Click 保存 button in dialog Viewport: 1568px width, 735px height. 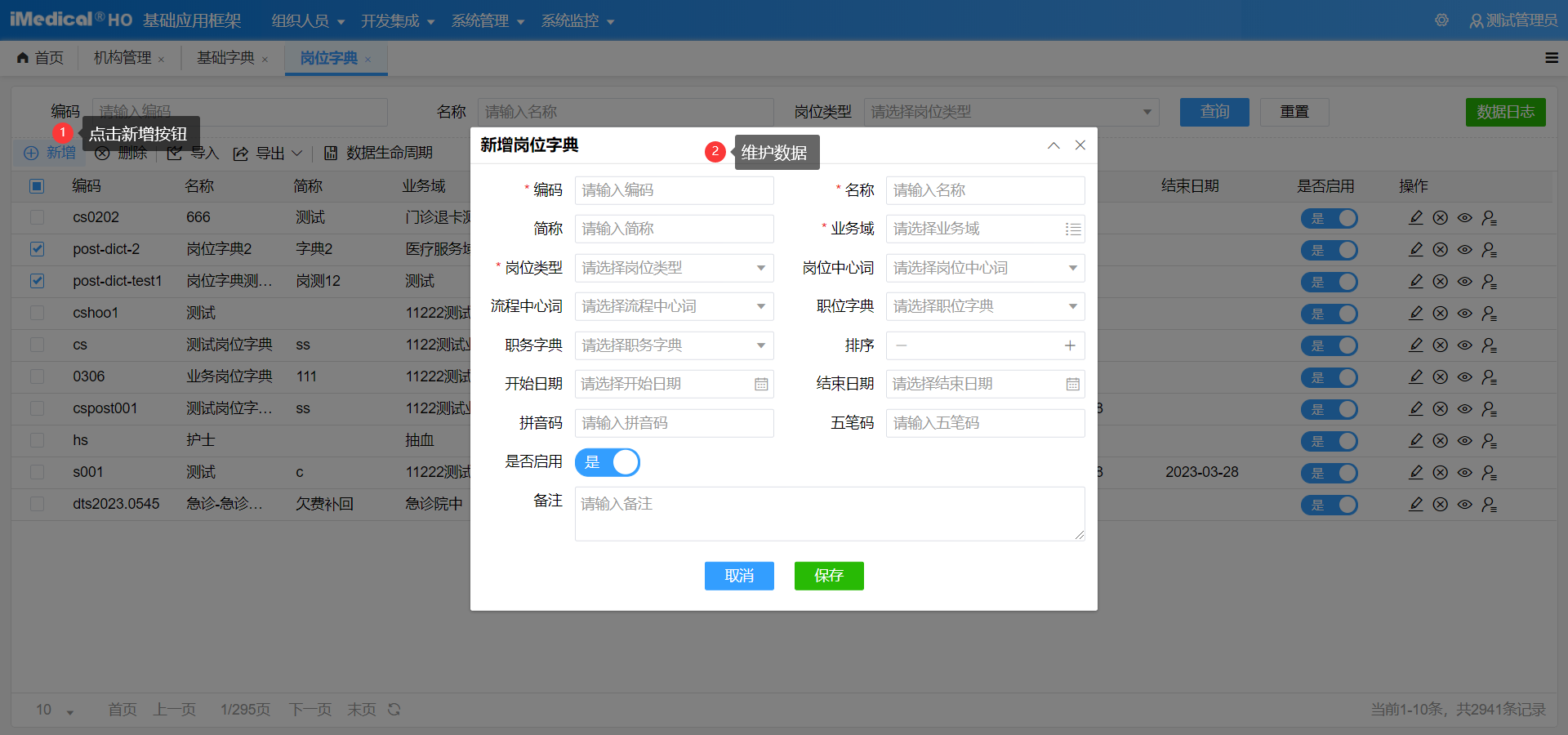point(829,576)
